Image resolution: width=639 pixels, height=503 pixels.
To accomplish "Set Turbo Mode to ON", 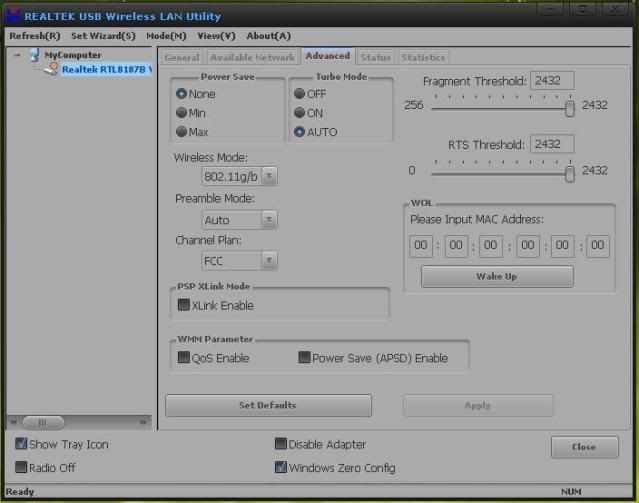I will click(300, 113).
